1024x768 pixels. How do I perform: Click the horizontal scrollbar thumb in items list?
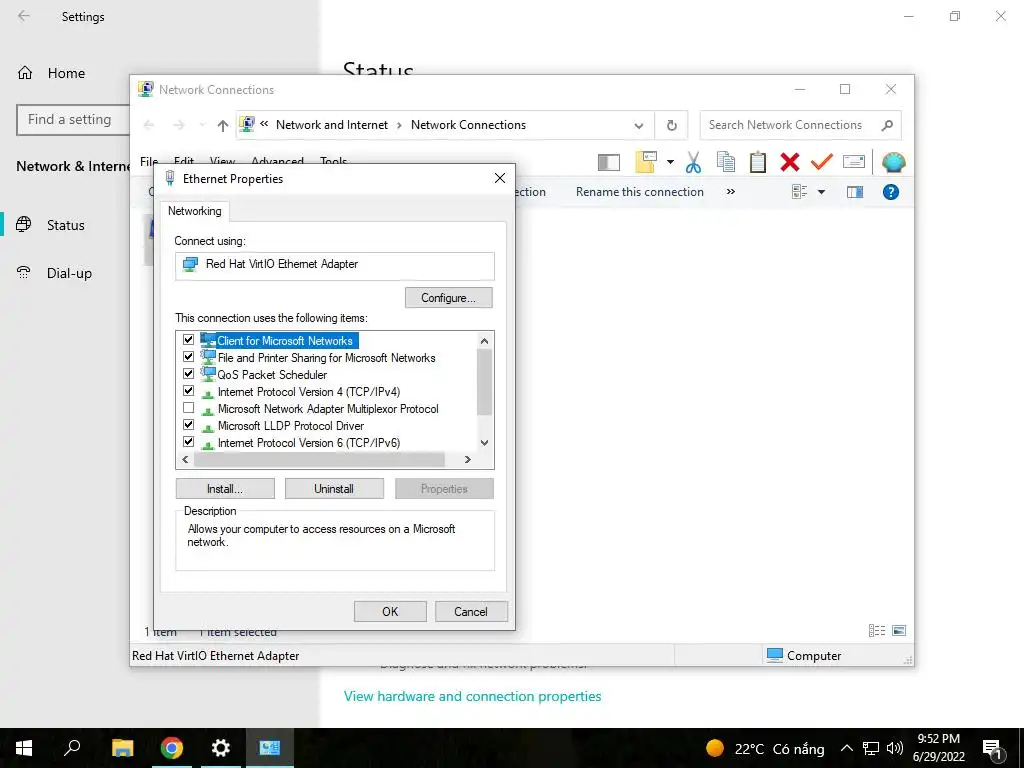[x=319, y=460]
